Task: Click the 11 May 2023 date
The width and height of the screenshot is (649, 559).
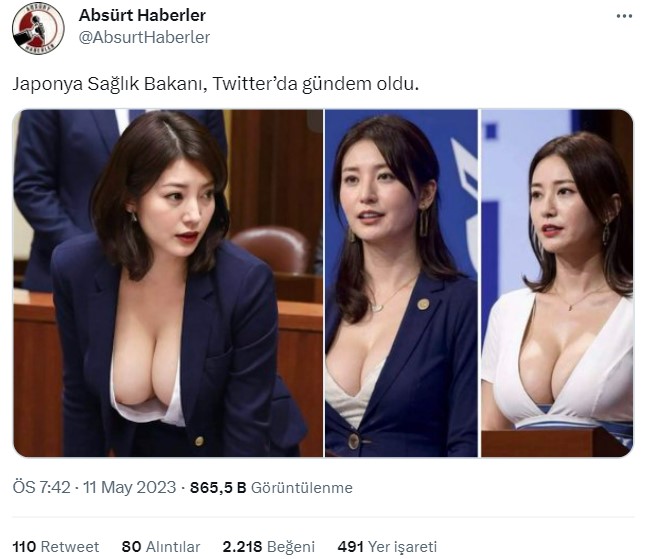Action: pyautogui.click(x=130, y=487)
